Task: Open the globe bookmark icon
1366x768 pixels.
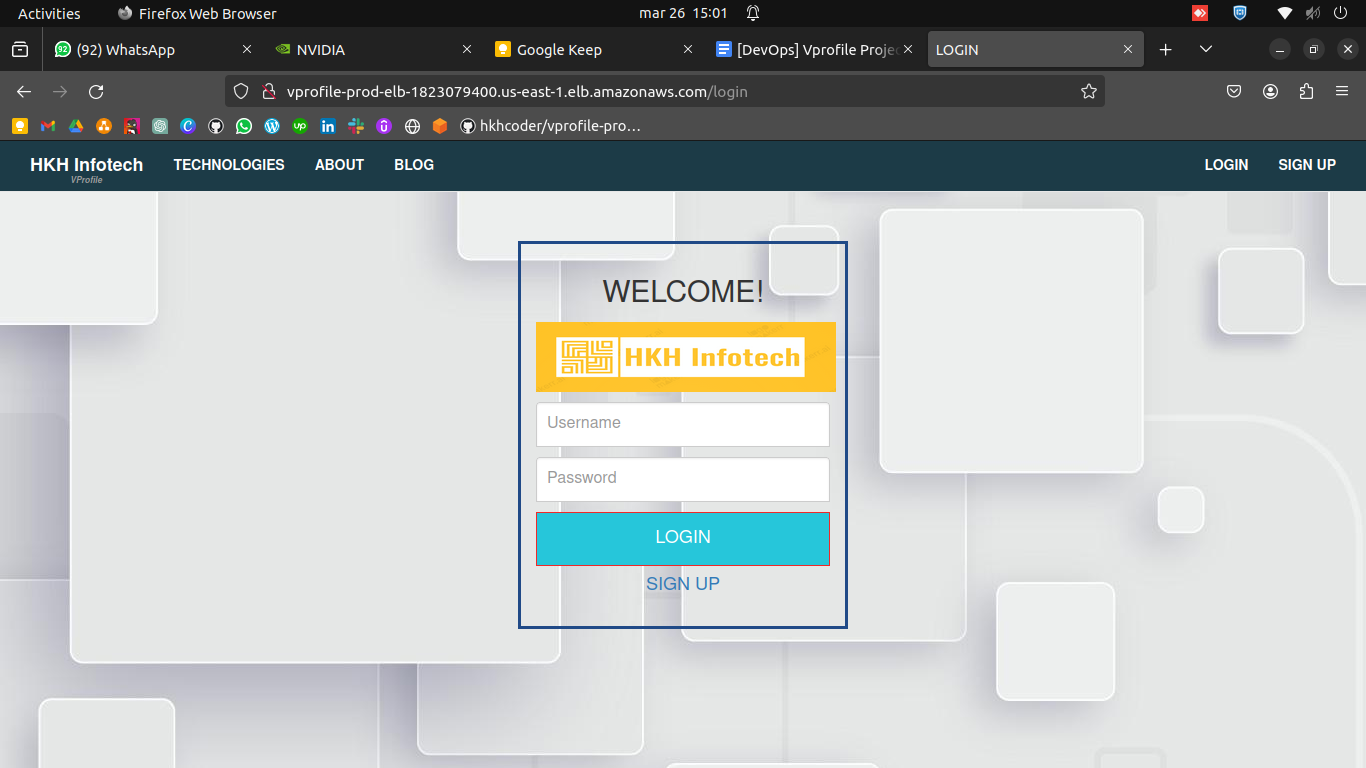Action: (x=411, y=126)
